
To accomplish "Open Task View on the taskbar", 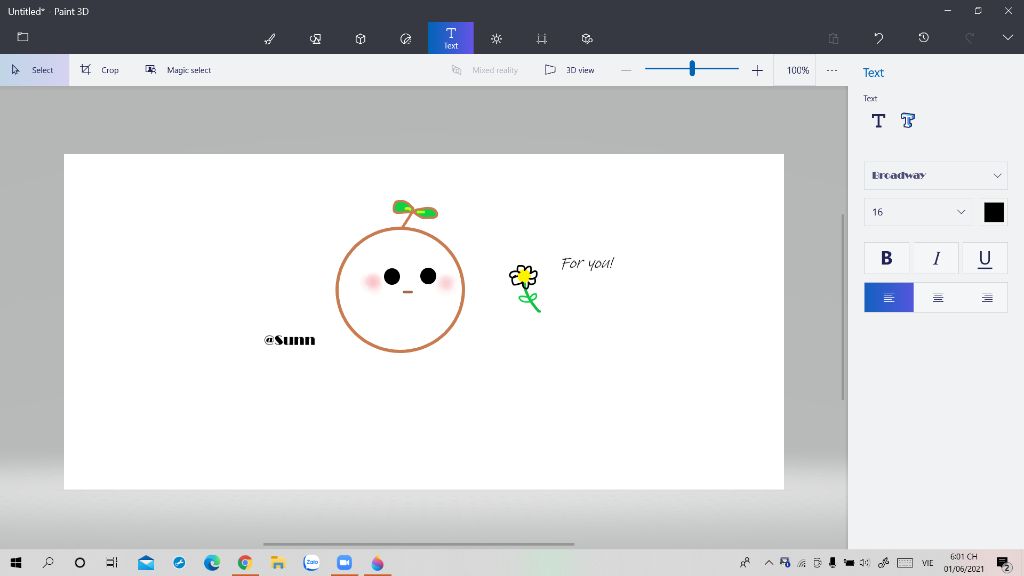I will [112, 562].
